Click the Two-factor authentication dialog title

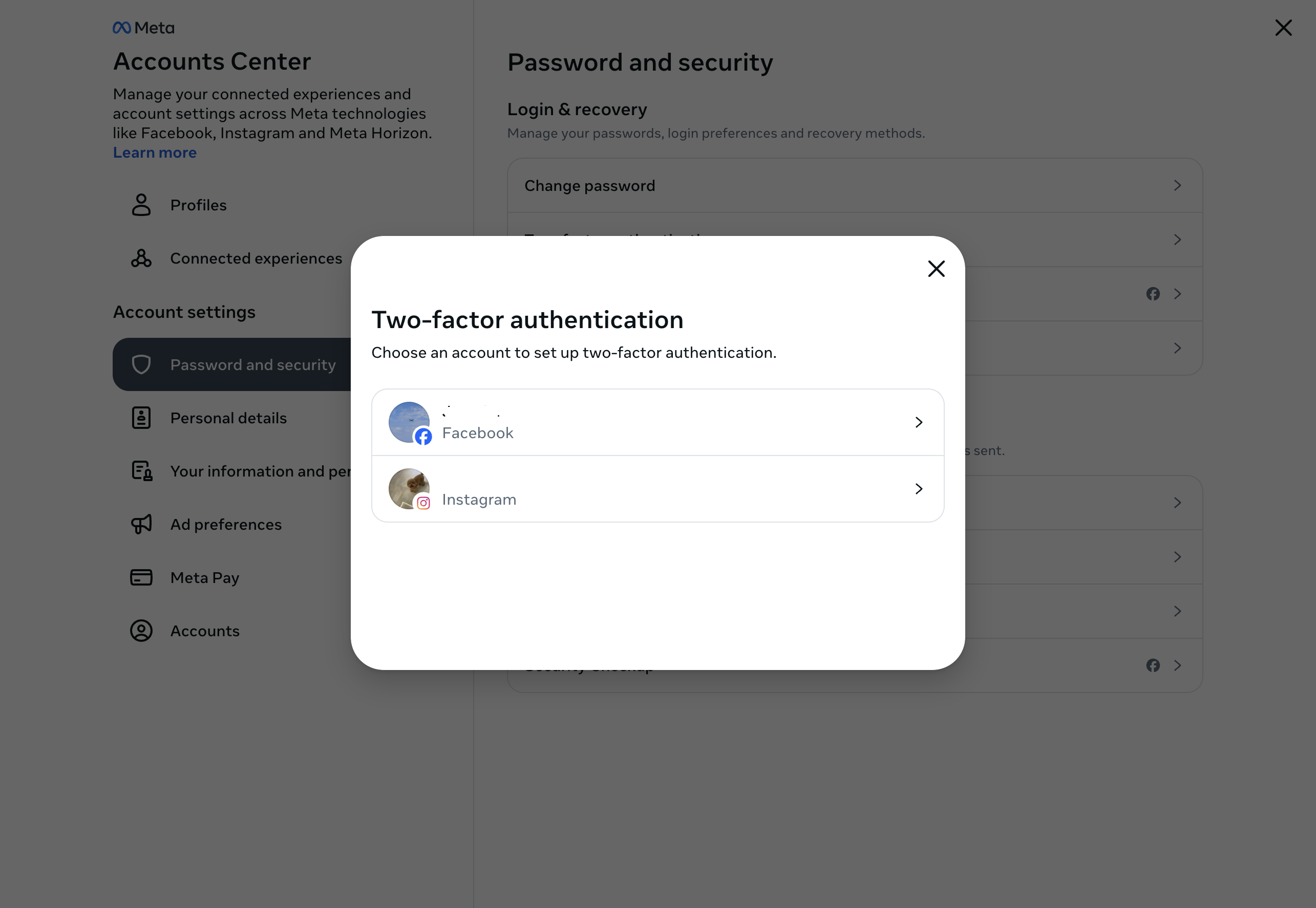coord(527,320)
